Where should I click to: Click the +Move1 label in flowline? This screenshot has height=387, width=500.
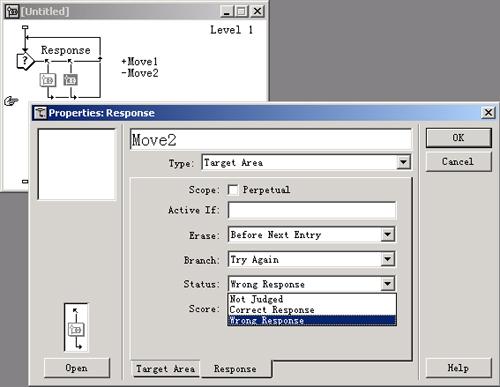139,61
